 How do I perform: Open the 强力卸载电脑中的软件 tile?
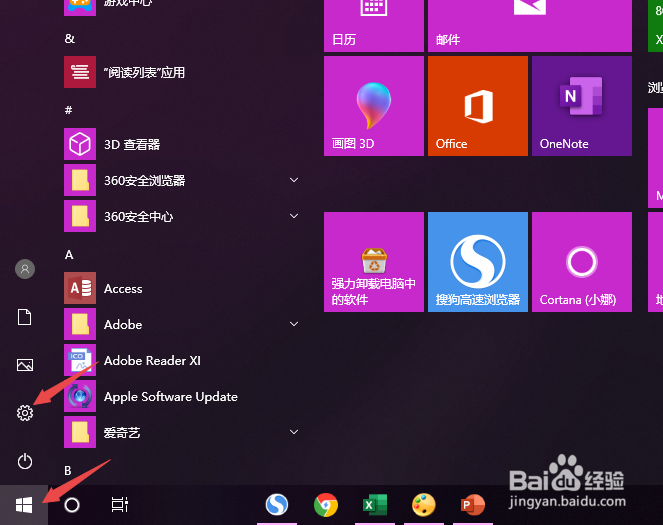click(x=374, y=262)
